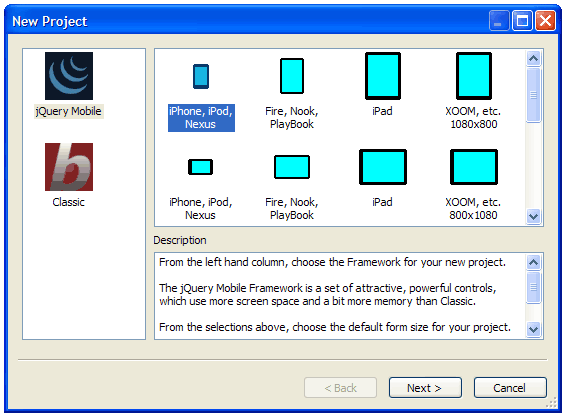Click the disabled < Back button
Viewport: 567px width, 418px height.
tap(340, 388)
